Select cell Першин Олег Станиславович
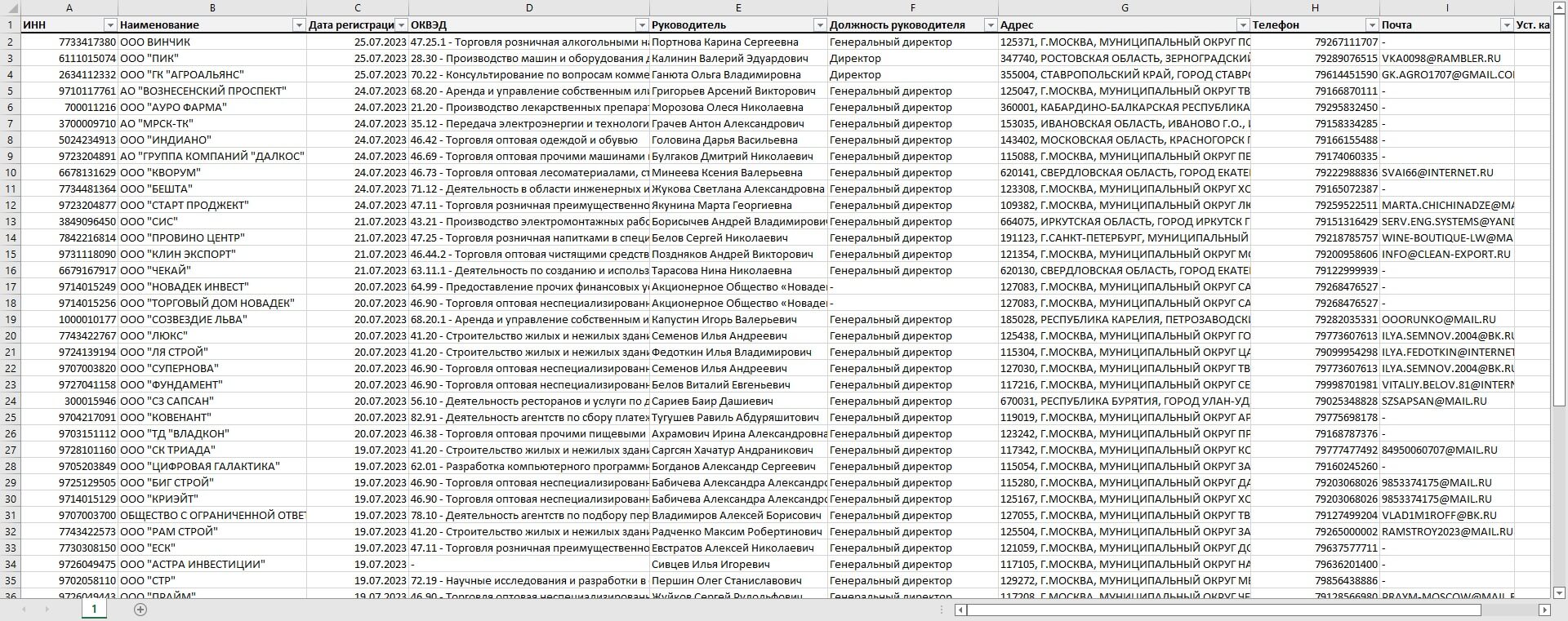 click(739, 580)
